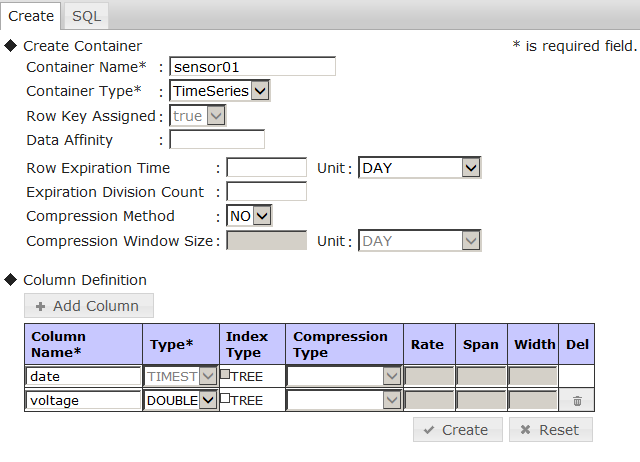Focus the Container Name input field
Viewport: 640px width, 462px height.
point(252,67)
